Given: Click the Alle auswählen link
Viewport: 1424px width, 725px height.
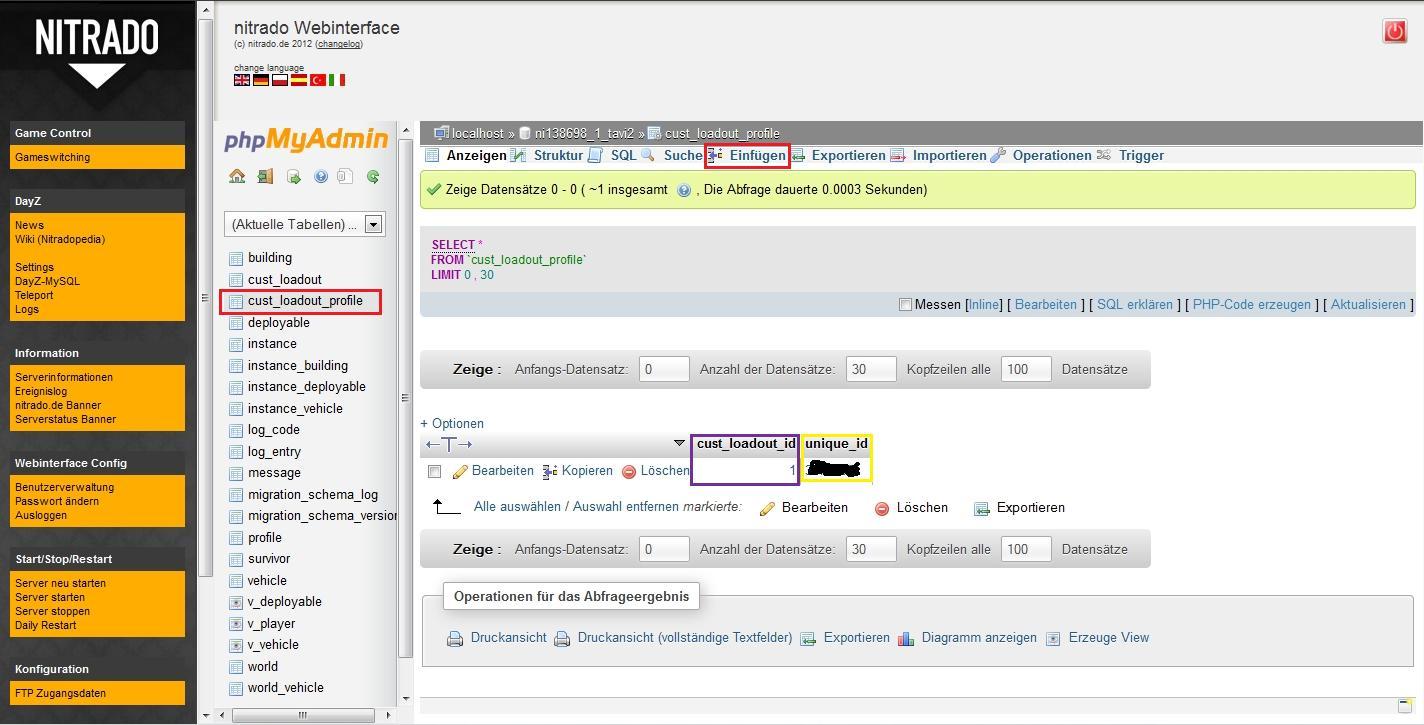Looking at the screenshot, I should click(x=517, y=507).
